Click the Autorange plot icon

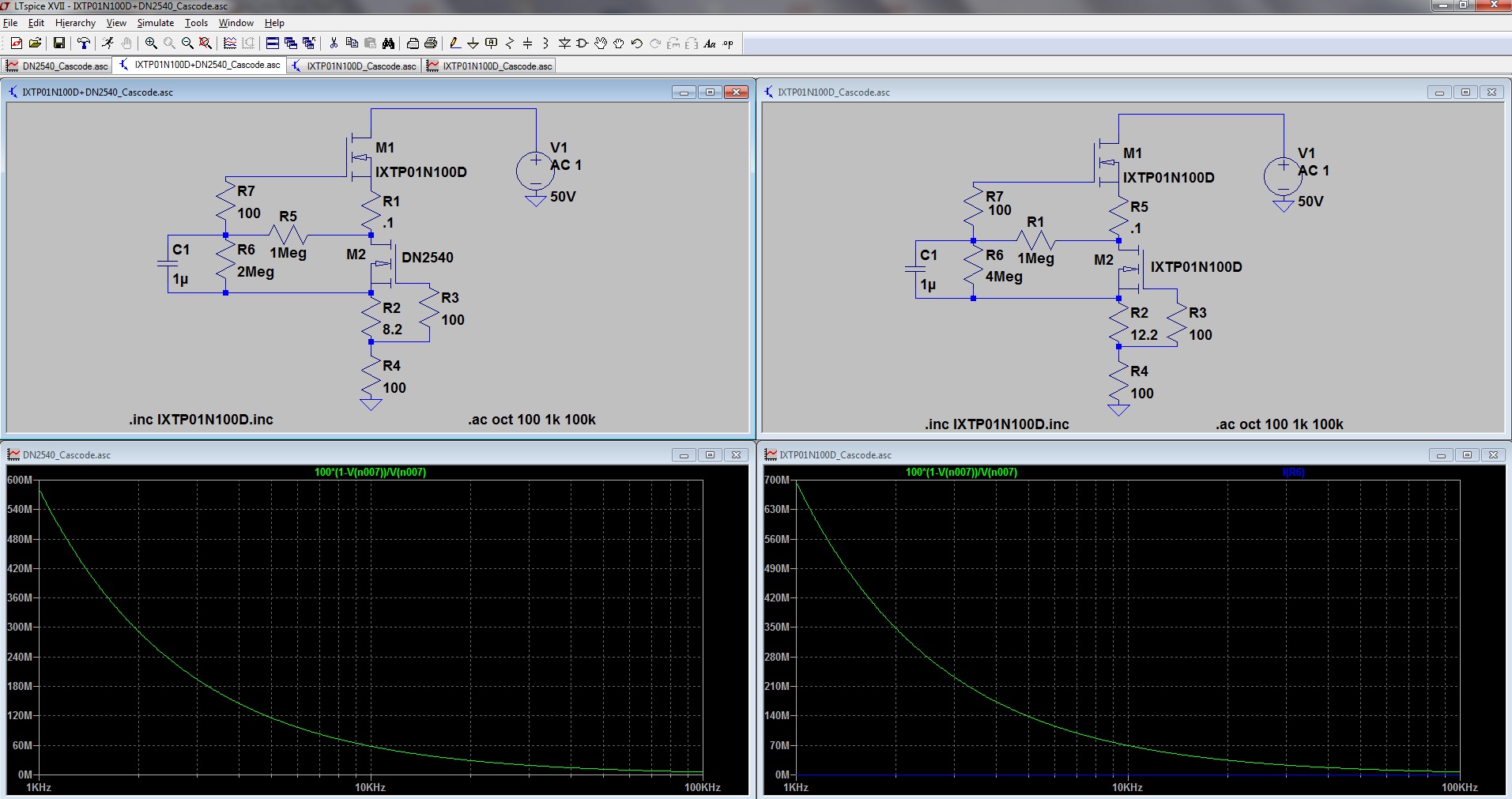pyautogui.click(x=230, y=43)
